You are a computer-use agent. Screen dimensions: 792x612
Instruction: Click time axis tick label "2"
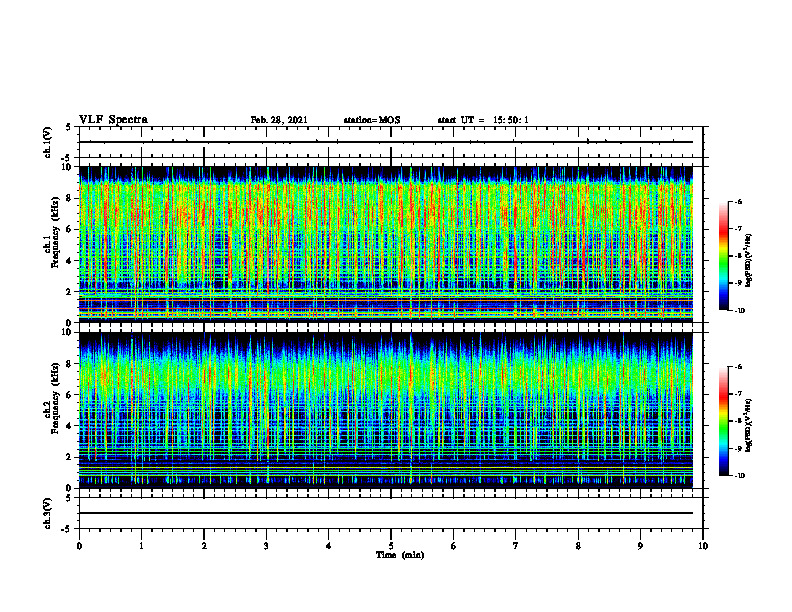click(204, 546)
